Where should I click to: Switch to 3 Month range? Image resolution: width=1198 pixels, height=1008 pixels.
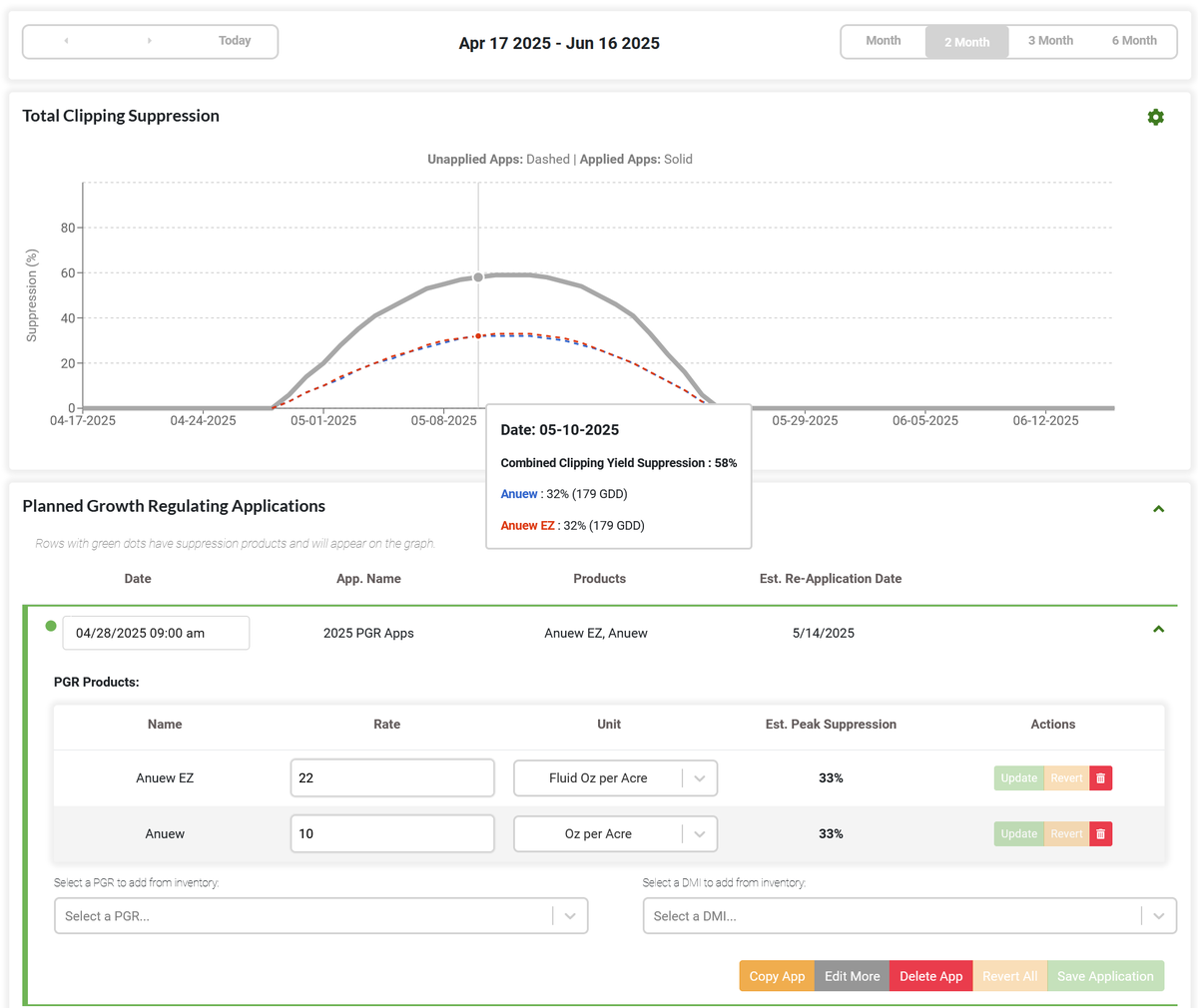[1050, 41]
